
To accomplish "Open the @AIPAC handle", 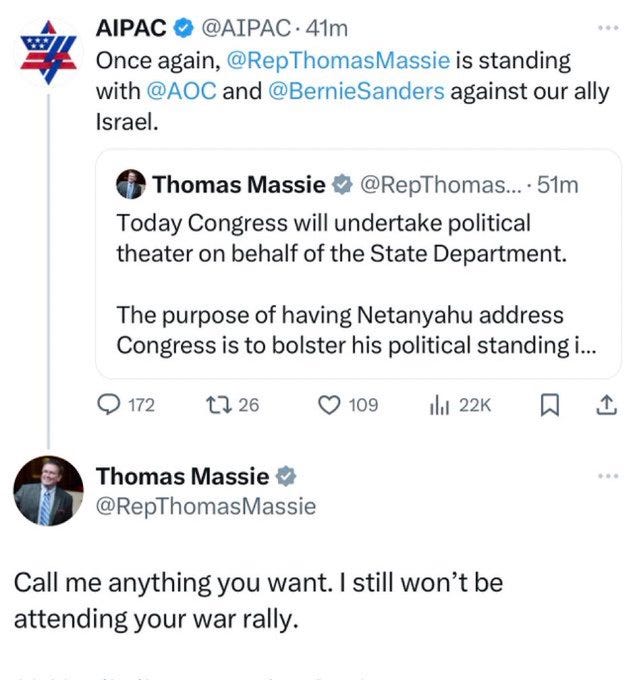I will tap(246, 29).
